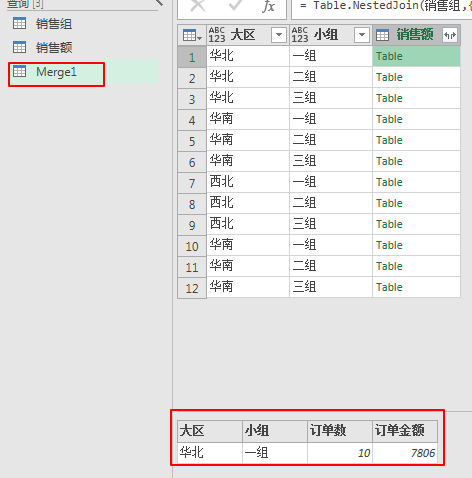472x478 pixels.
Task: Click into the Table.NestedJoin formula bar
Action: (382, 6)
